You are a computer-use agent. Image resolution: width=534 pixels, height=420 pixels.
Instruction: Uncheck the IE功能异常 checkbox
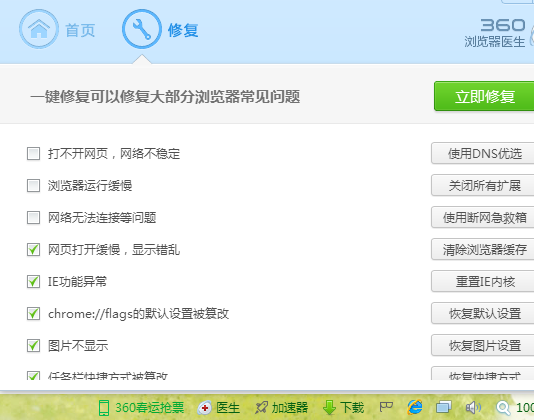[x=33, y=282]
